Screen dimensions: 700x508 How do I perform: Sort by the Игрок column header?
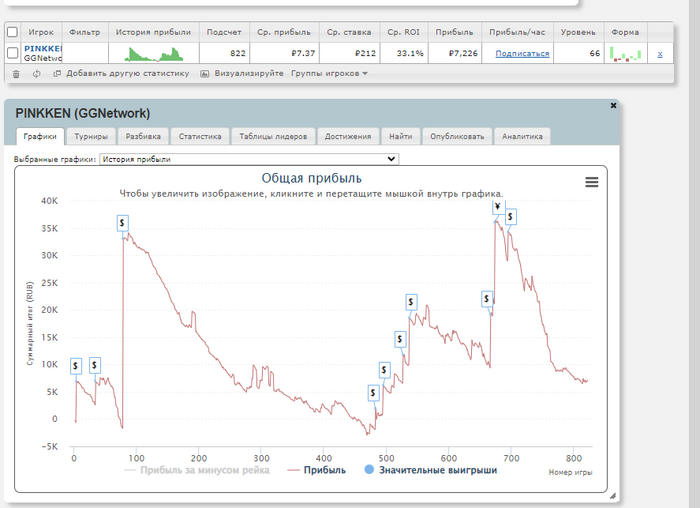click(41, 32)
